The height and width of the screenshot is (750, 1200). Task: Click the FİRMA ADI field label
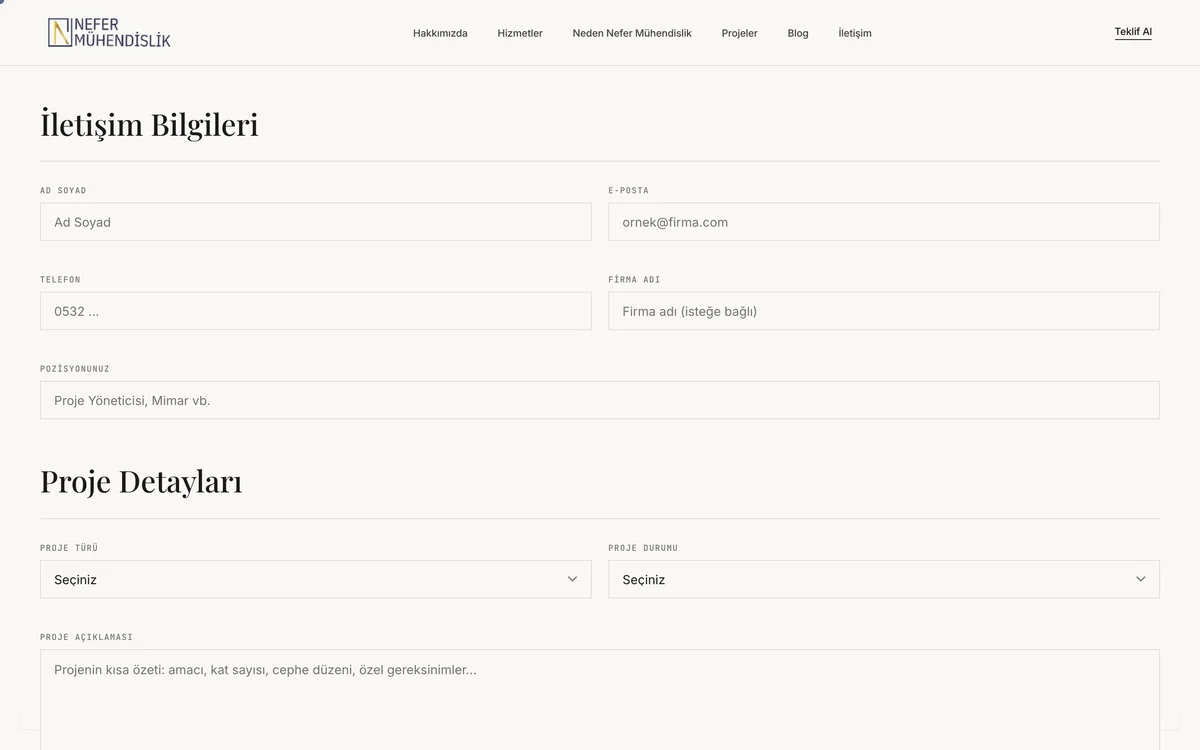tap(634, 279)
